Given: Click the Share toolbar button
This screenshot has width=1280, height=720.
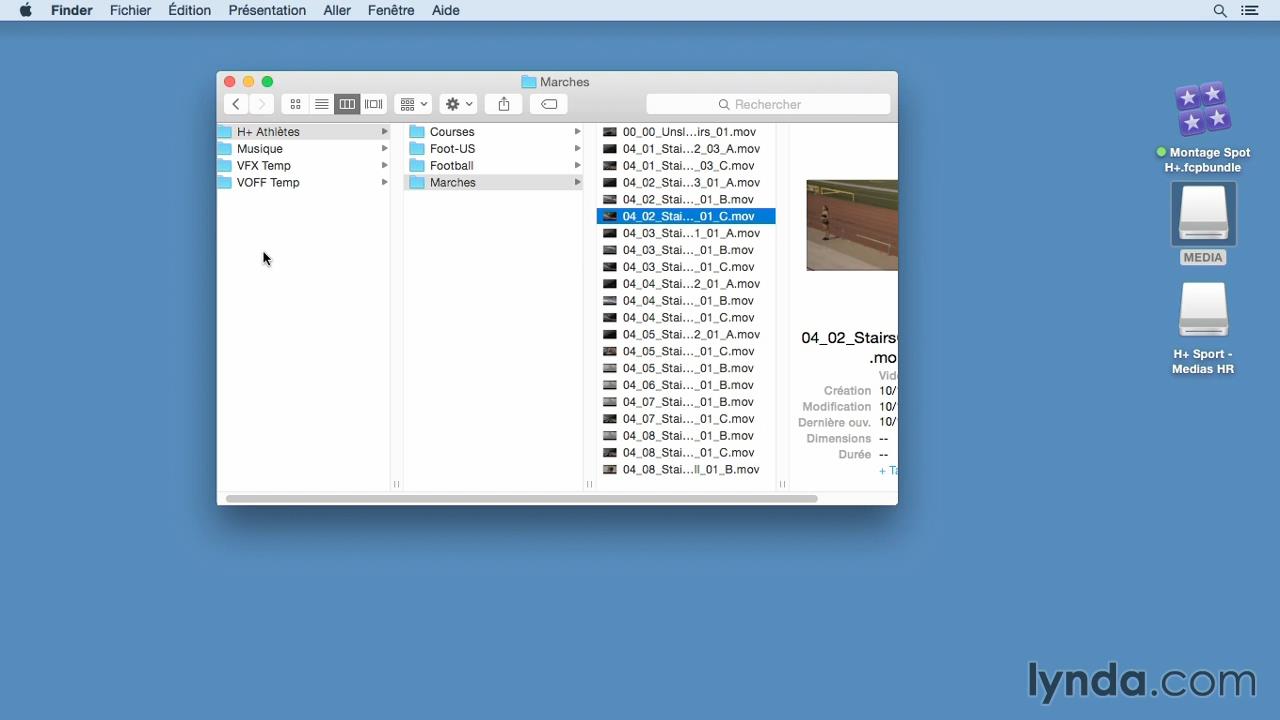Looking at the screenshot, I should (x=504, y=104).
